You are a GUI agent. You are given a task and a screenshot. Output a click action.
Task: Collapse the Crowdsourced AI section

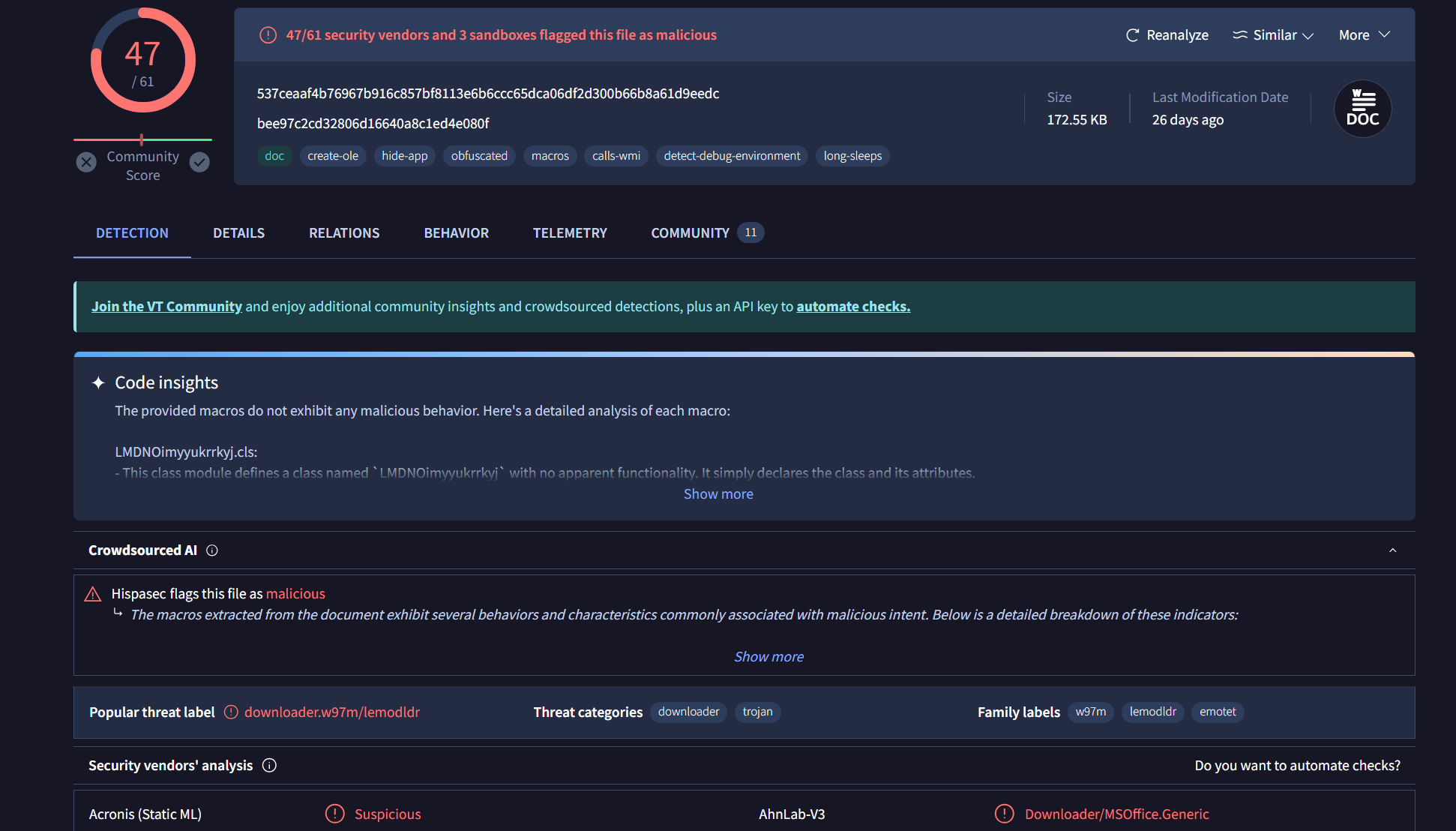1392,550
